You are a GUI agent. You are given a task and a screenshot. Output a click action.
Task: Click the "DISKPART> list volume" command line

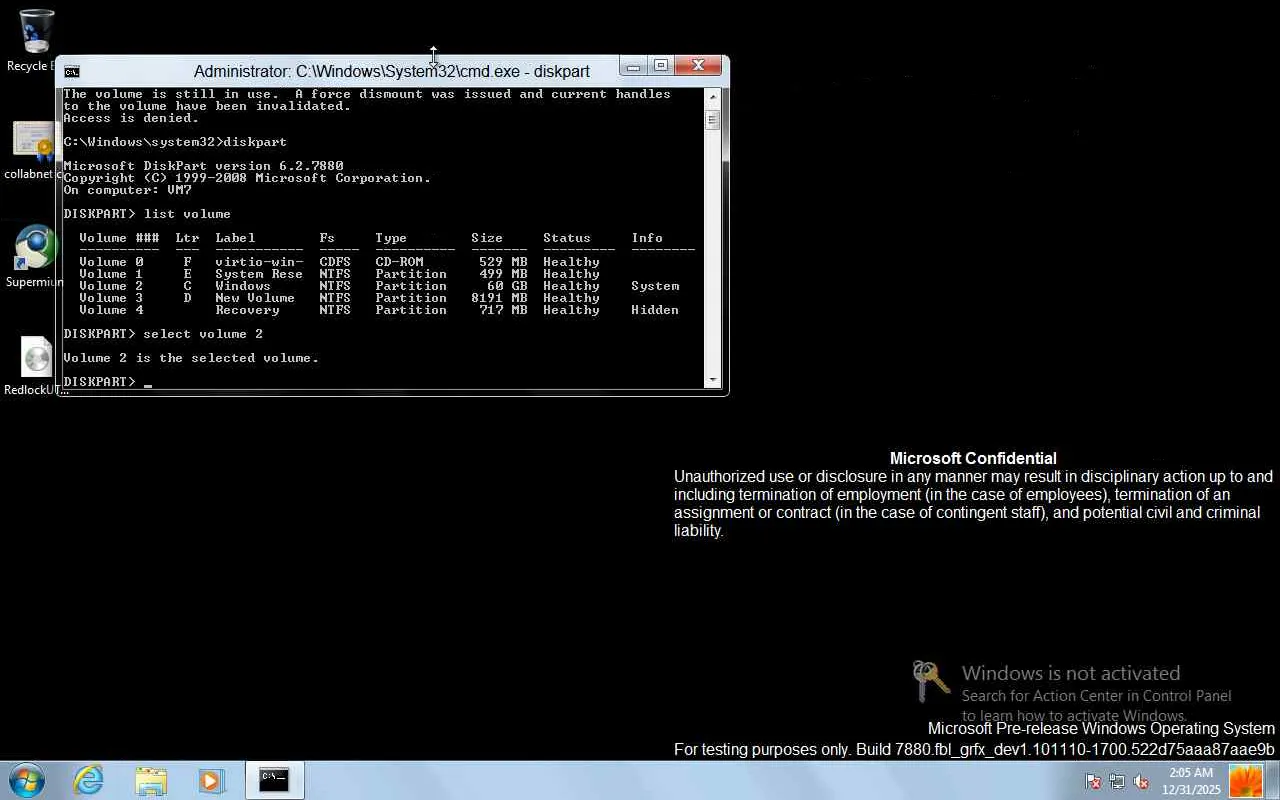coord(147,214)
